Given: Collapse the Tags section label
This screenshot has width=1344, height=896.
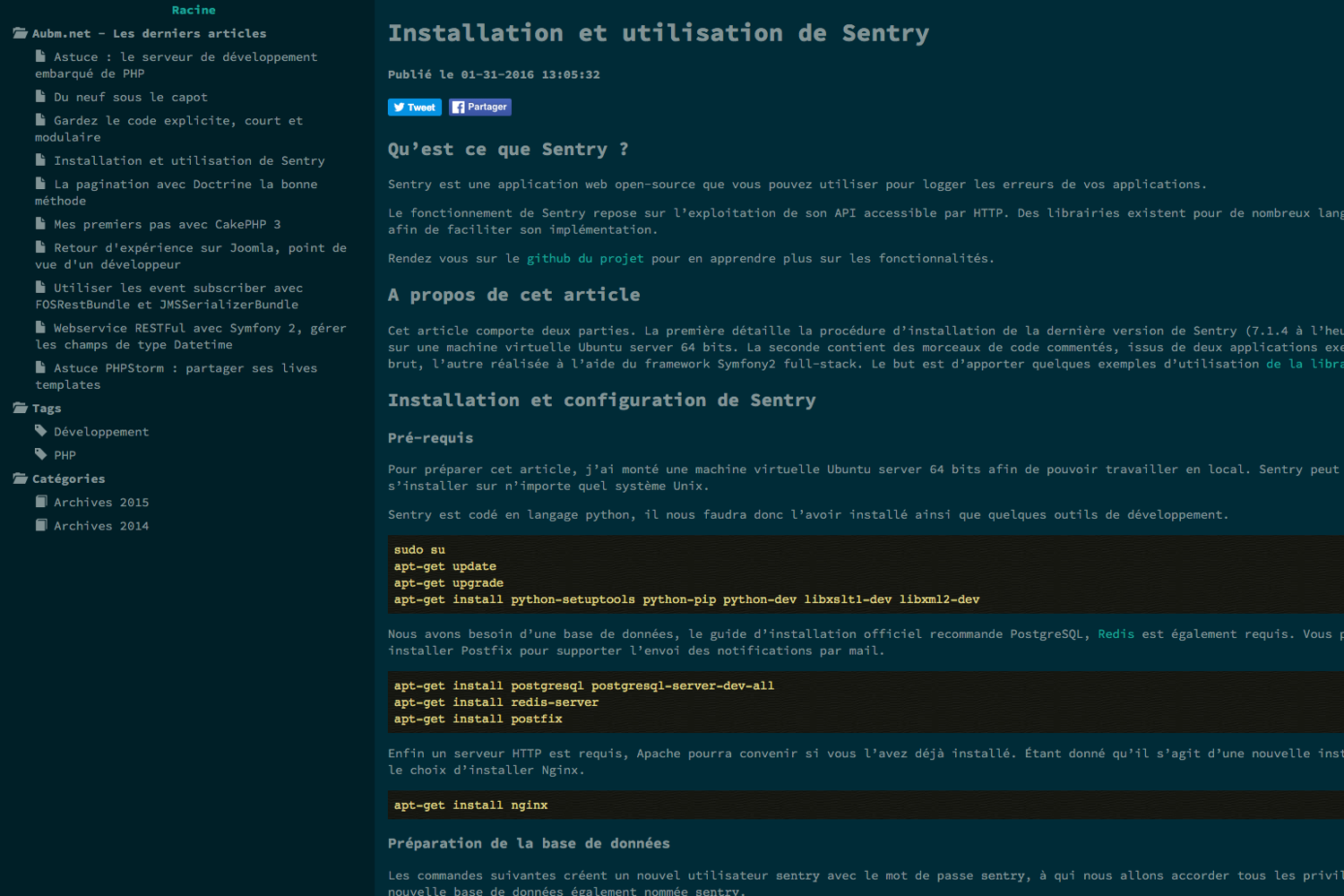Looking at the screenshot, I should [x=47, y=409].
